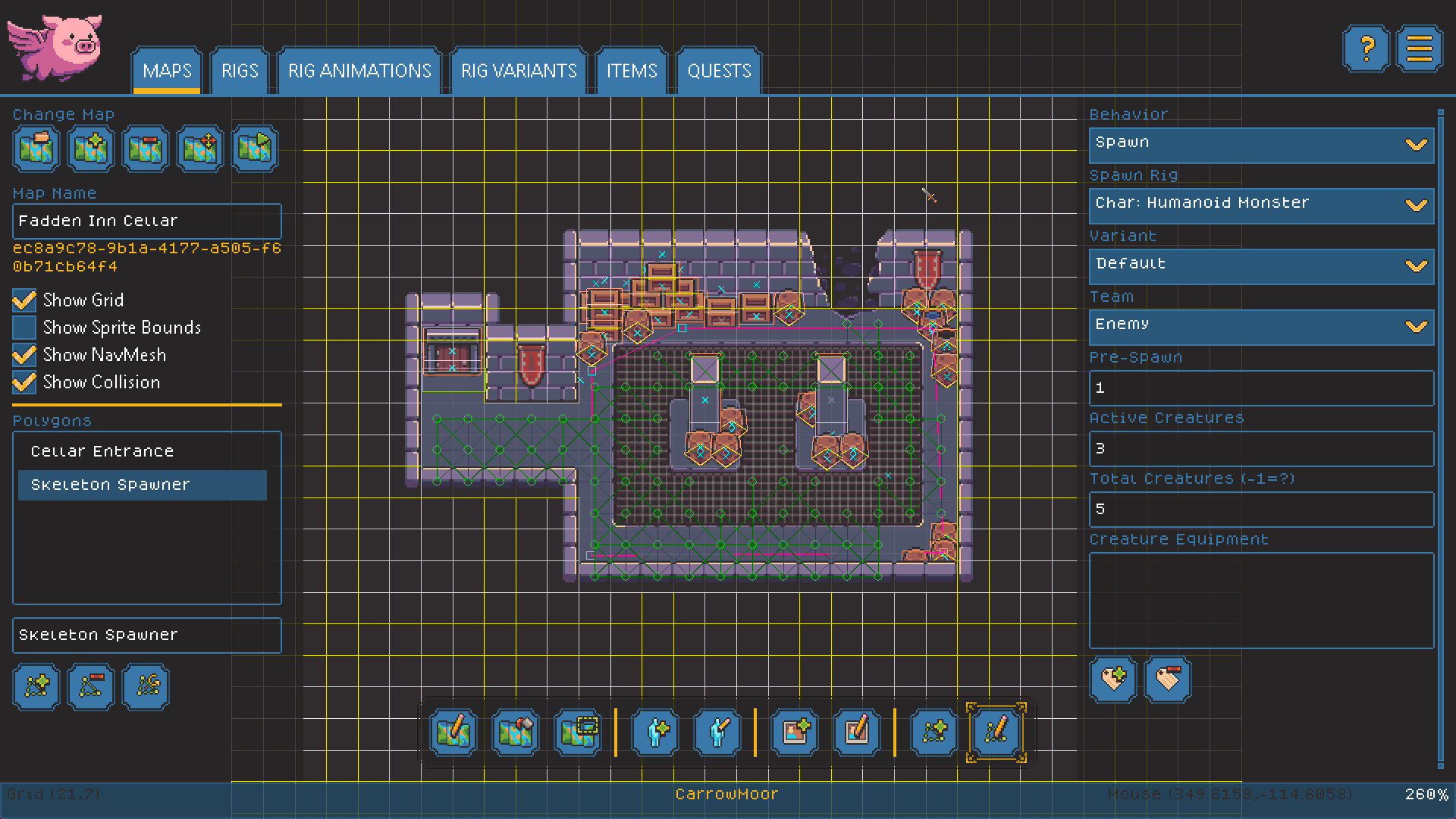Delete the current map with minus icon

click(146, 148)
